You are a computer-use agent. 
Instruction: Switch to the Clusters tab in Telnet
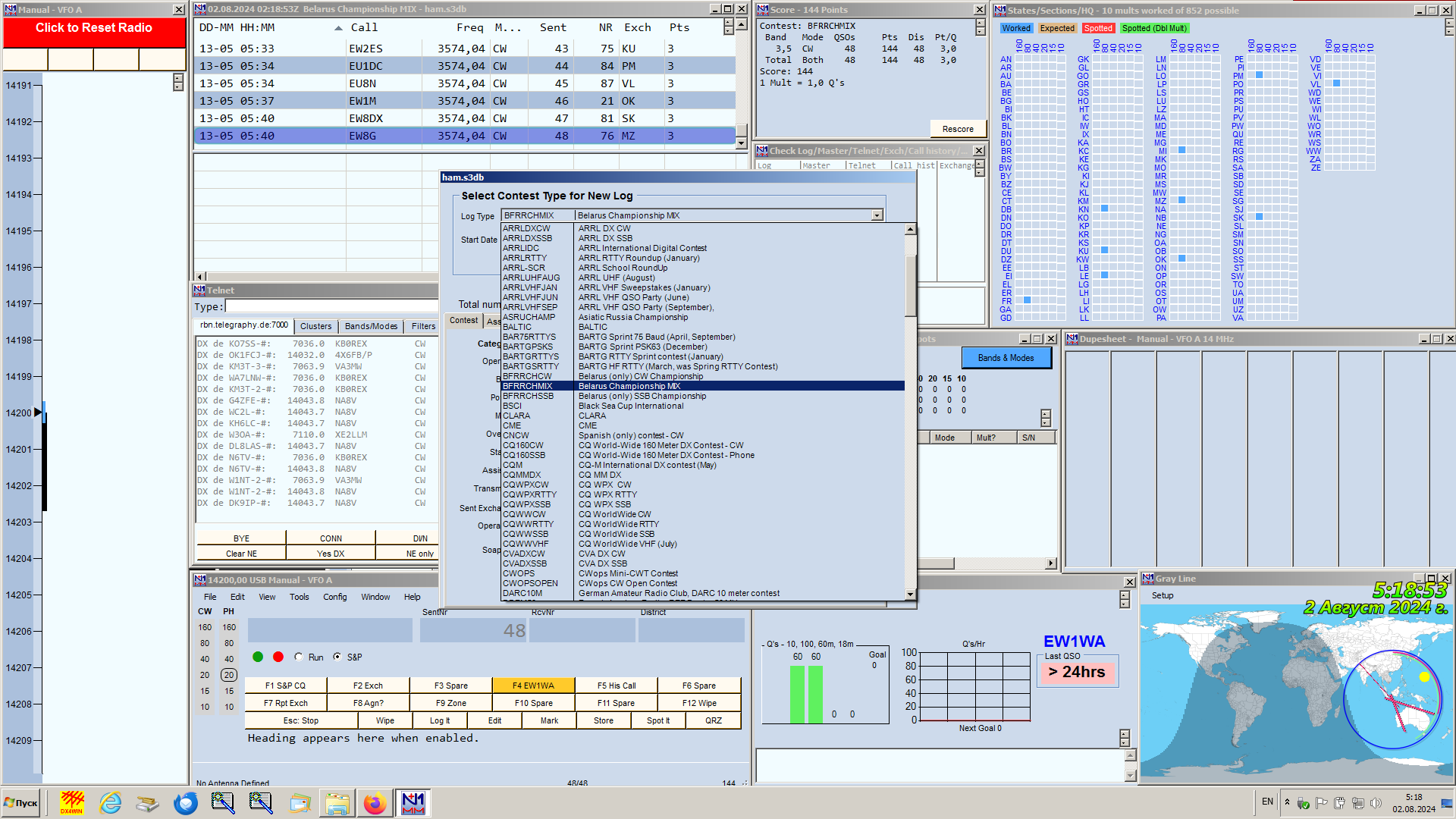coord(315,326)
